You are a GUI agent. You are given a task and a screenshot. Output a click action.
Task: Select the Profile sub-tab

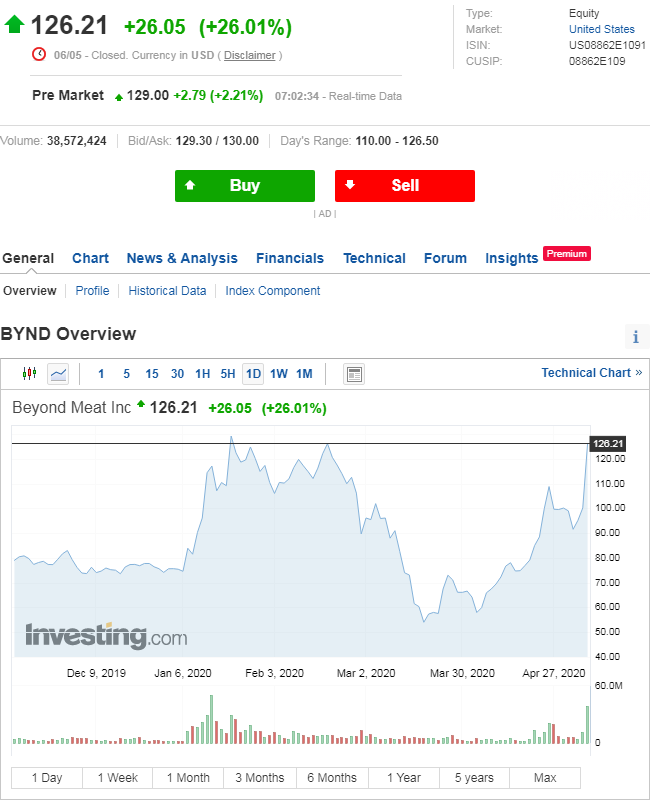pyautogui.click(x=92, y=291)
